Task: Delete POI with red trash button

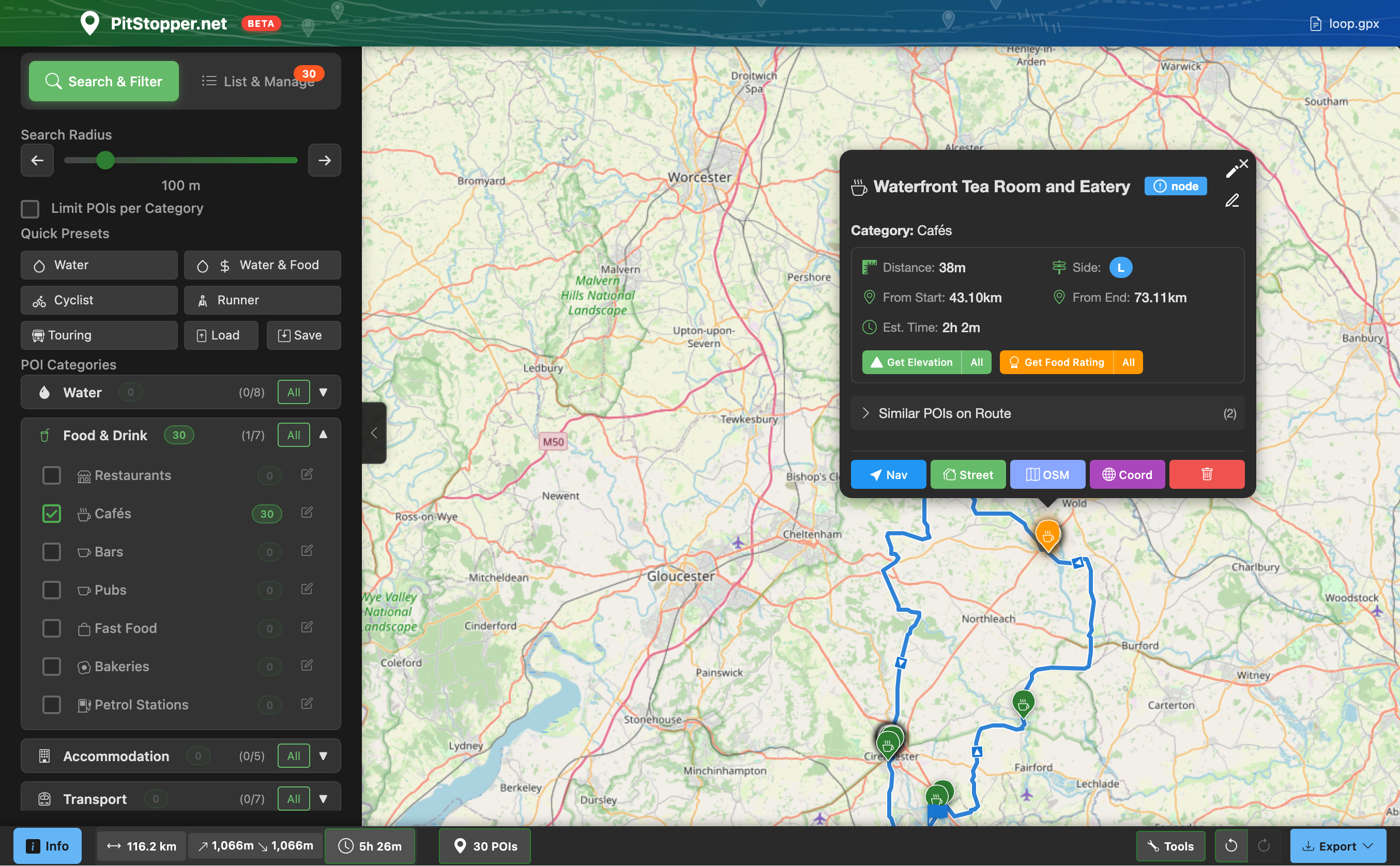Action: [x=1206, y=474]
